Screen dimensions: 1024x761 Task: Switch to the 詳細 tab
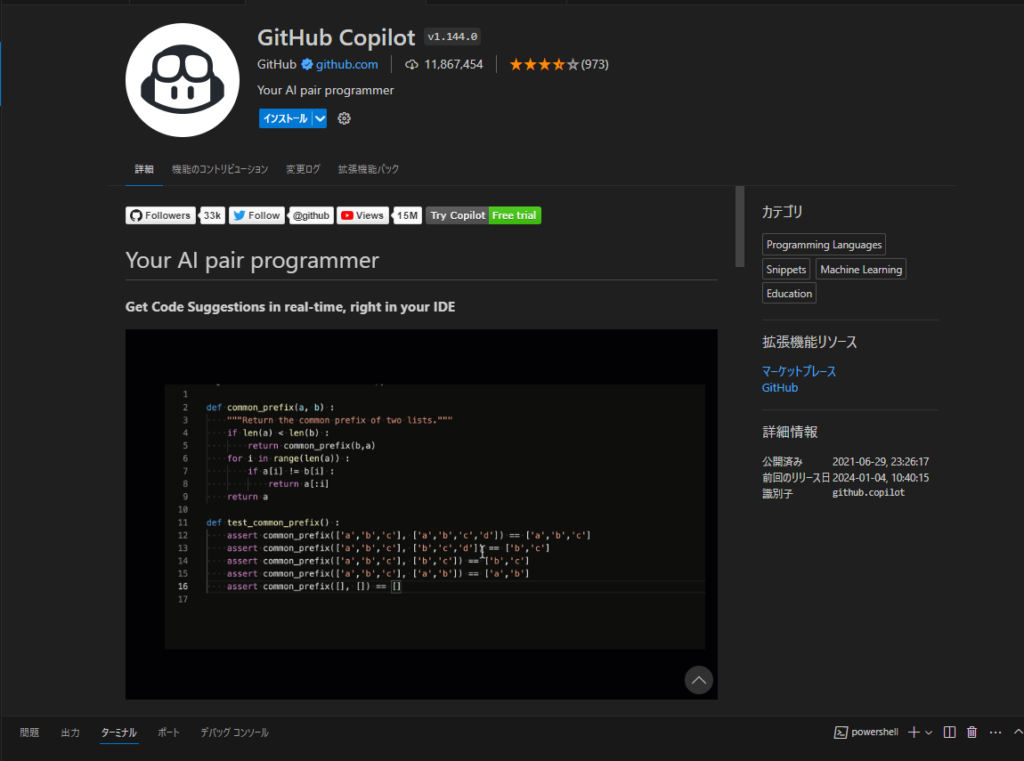coord(144,169)
